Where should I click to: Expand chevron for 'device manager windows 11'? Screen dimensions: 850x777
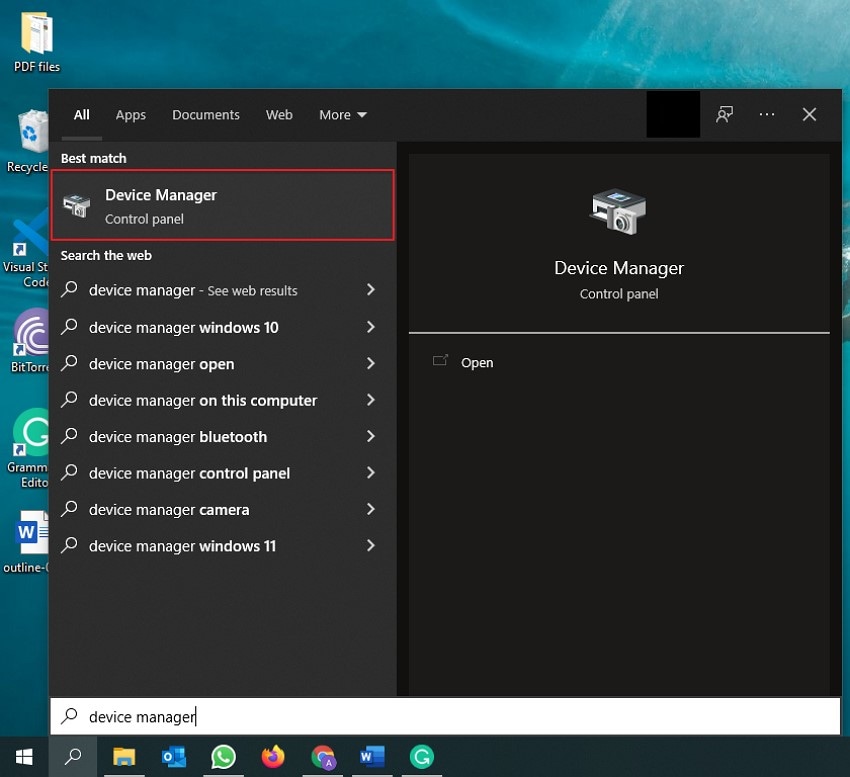[x=371, y=545]
